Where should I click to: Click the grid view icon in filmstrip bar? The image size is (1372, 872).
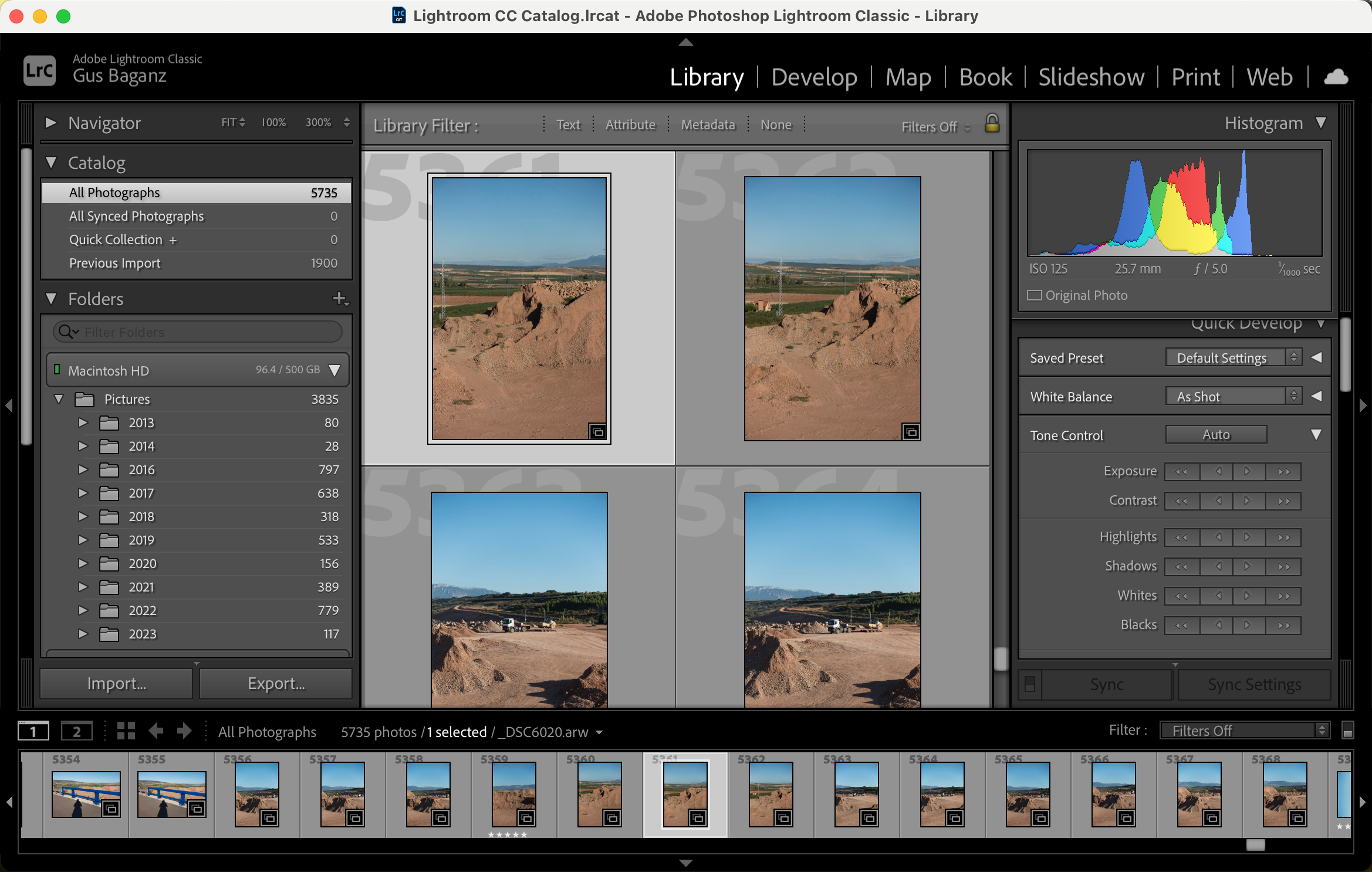pyautogui.click(x=126, y=731)
